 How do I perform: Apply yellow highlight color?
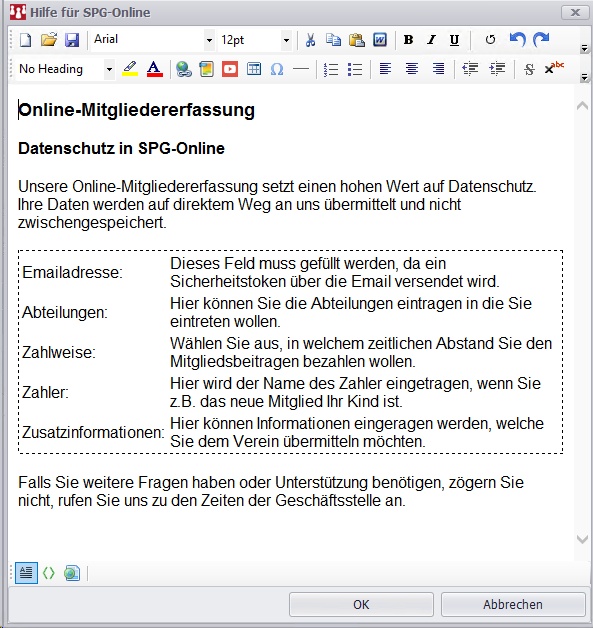coord(130,69)
